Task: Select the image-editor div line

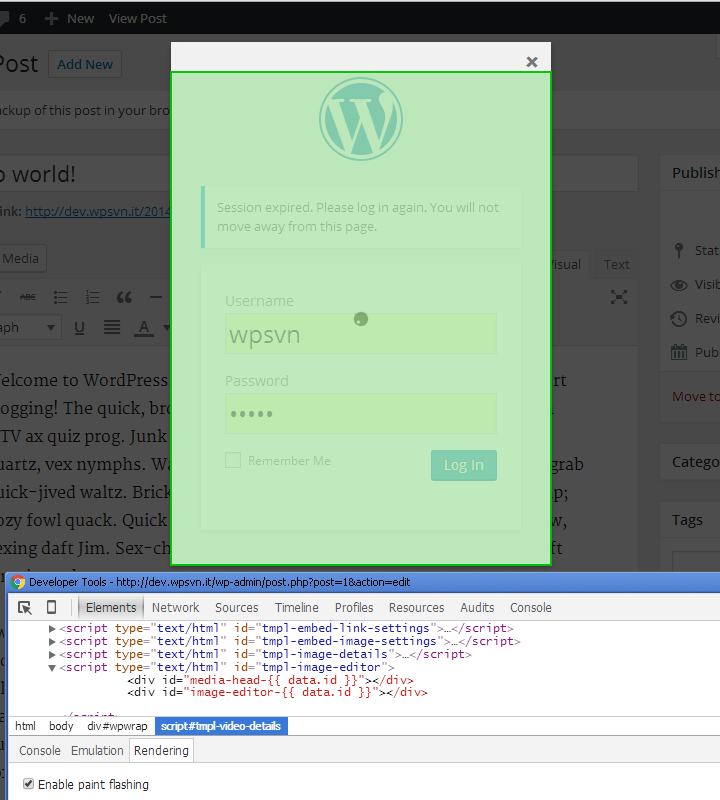Action: pyautogui.click(x=277, y=692)
